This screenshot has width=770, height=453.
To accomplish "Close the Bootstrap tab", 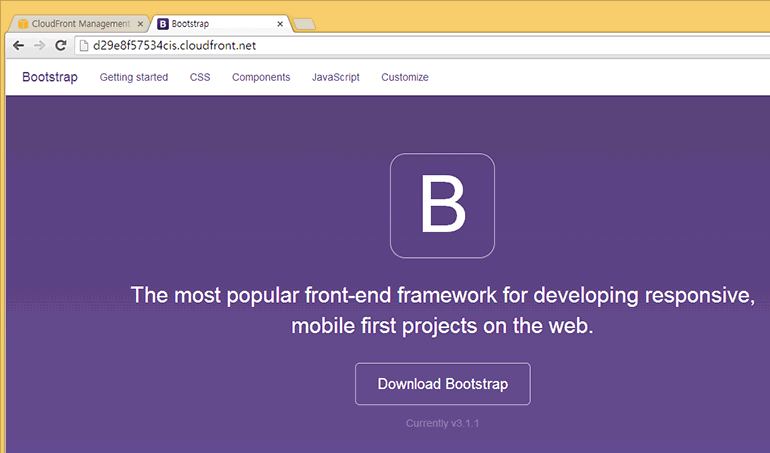I will click(x=280, y=23).
